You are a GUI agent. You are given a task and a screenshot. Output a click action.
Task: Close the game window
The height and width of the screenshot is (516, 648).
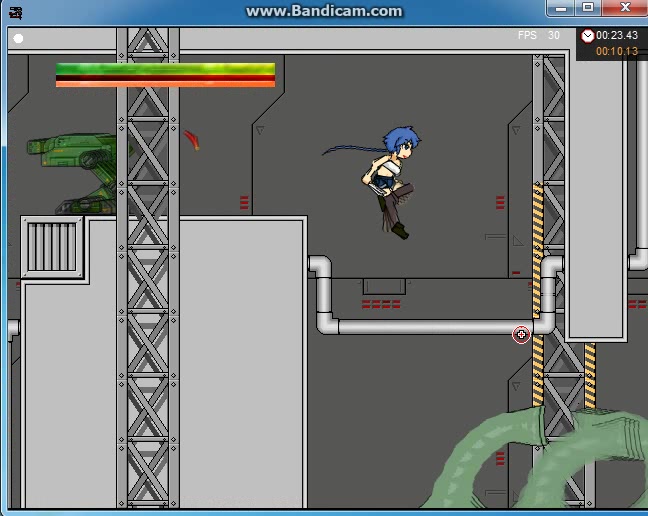pyautogui.click(x=625, y=8)
